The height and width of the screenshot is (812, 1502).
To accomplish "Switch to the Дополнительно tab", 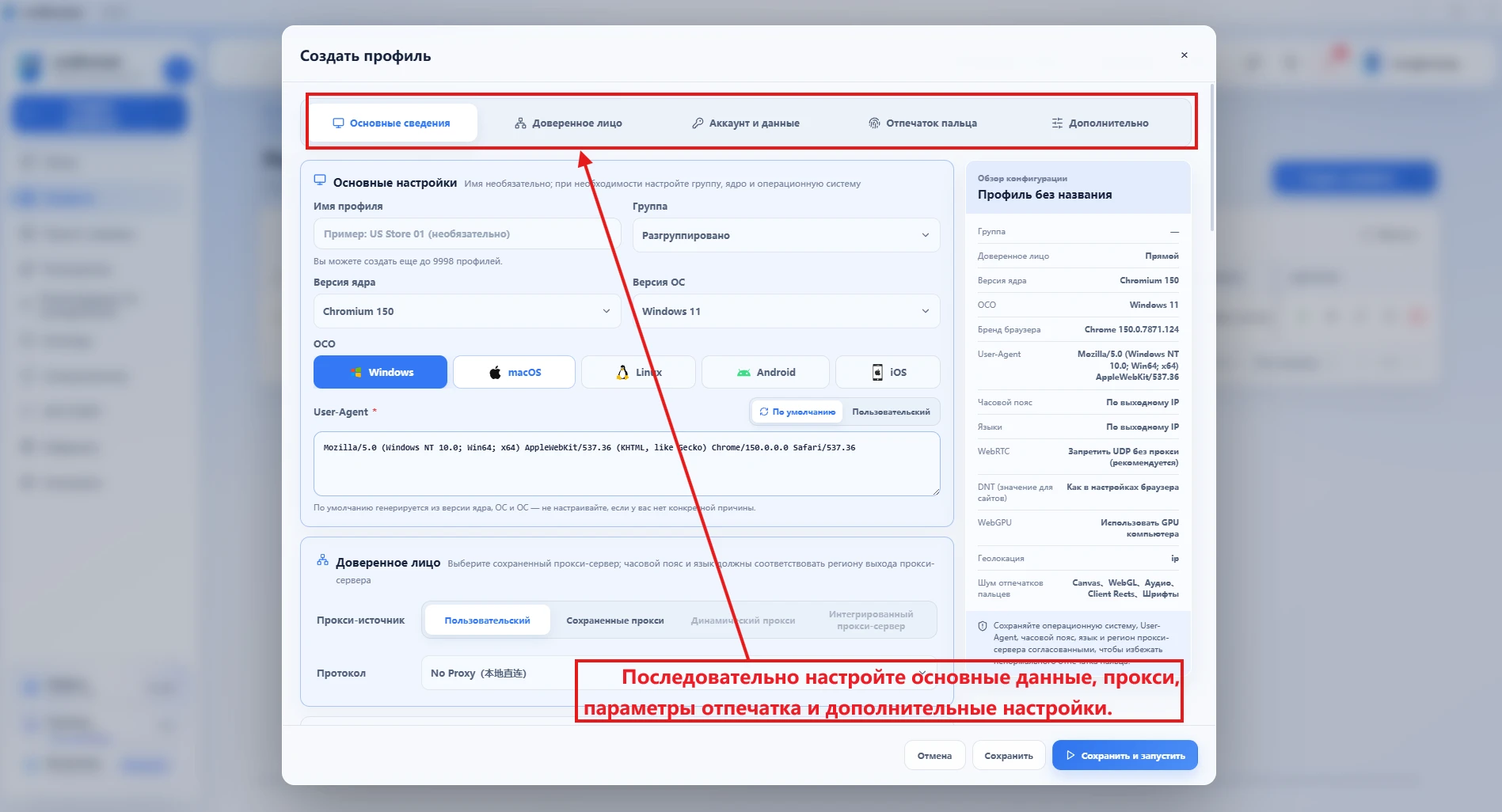I will click(1101, 123).
